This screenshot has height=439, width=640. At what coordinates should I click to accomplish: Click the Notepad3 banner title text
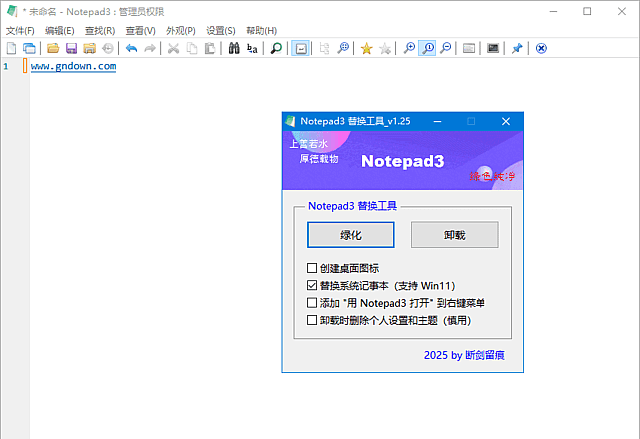[402, 161]
